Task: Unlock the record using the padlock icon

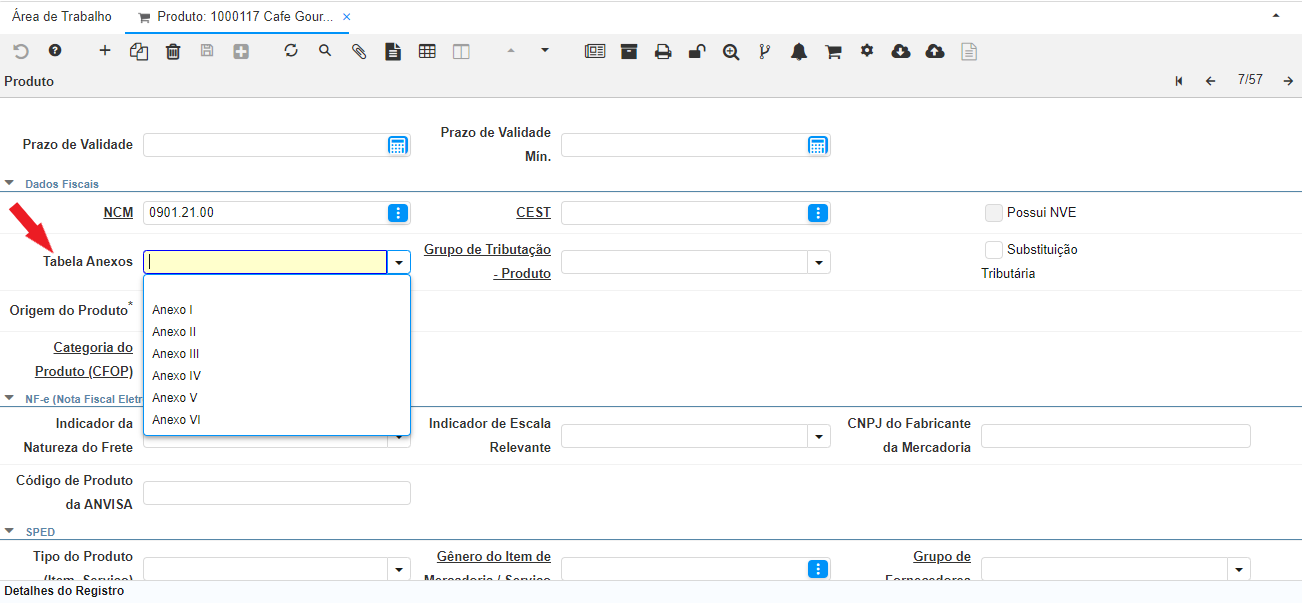Action: point(697,50)
